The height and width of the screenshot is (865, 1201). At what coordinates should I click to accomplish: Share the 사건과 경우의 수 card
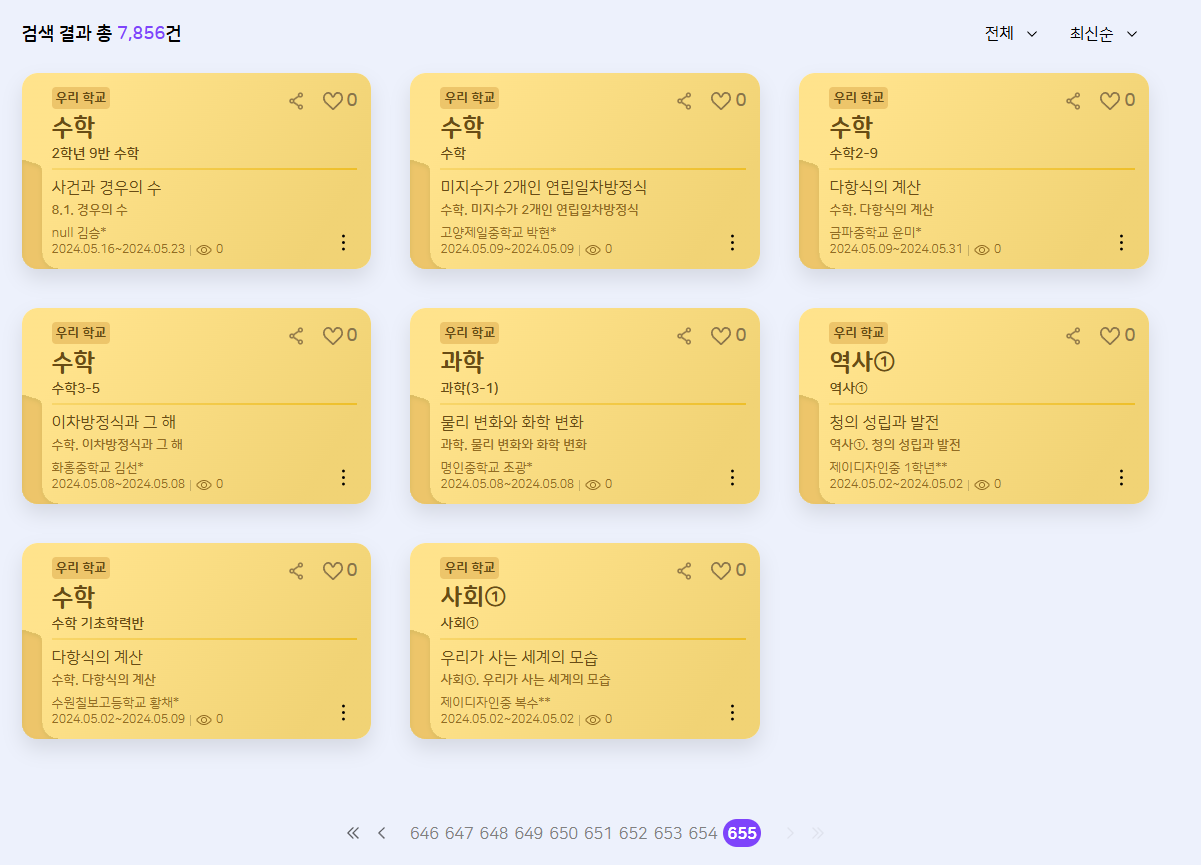[x=296, y=101]
